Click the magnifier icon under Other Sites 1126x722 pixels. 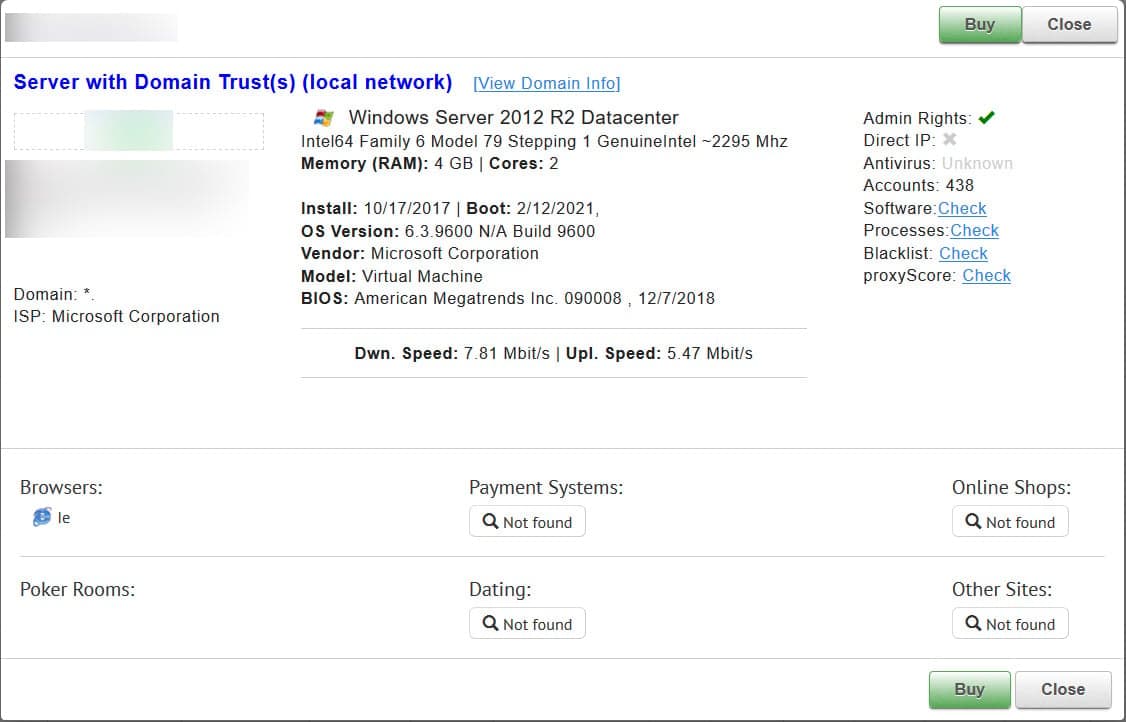point(973,623)
